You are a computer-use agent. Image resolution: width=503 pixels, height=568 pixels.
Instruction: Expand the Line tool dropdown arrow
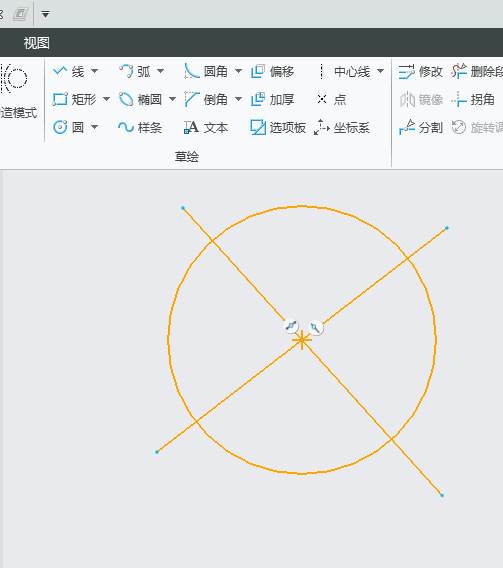pos(95,71)
